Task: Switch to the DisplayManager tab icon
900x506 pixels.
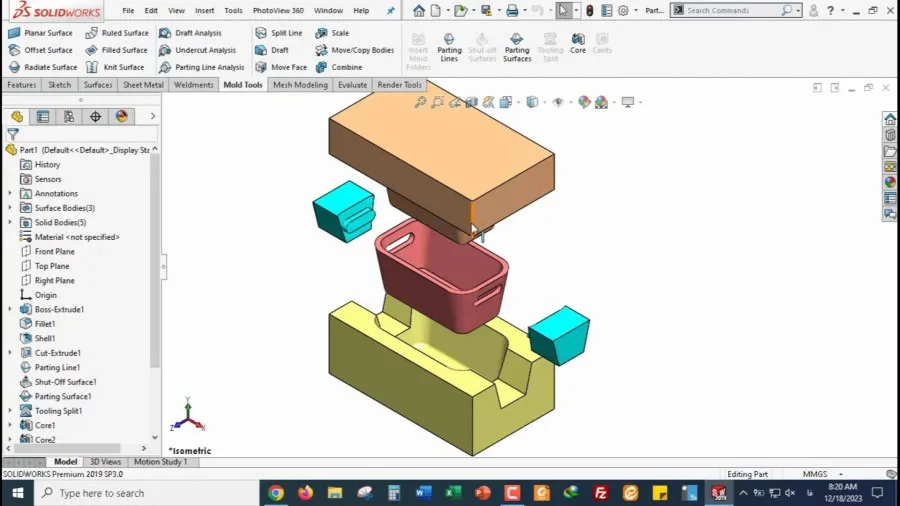Action: [122, 116]
